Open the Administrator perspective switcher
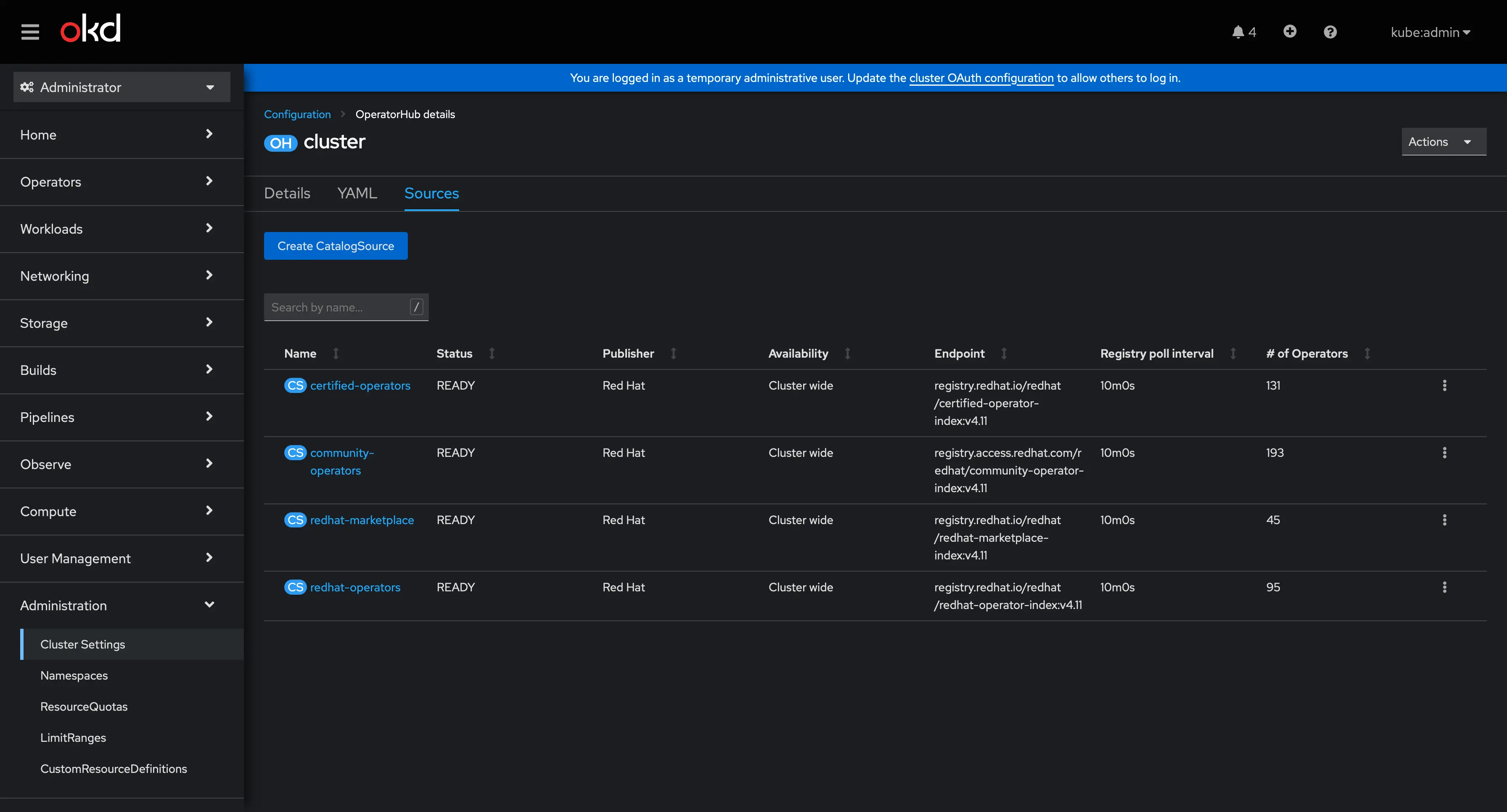The image size is (1507, 812). tap(122, 87)
